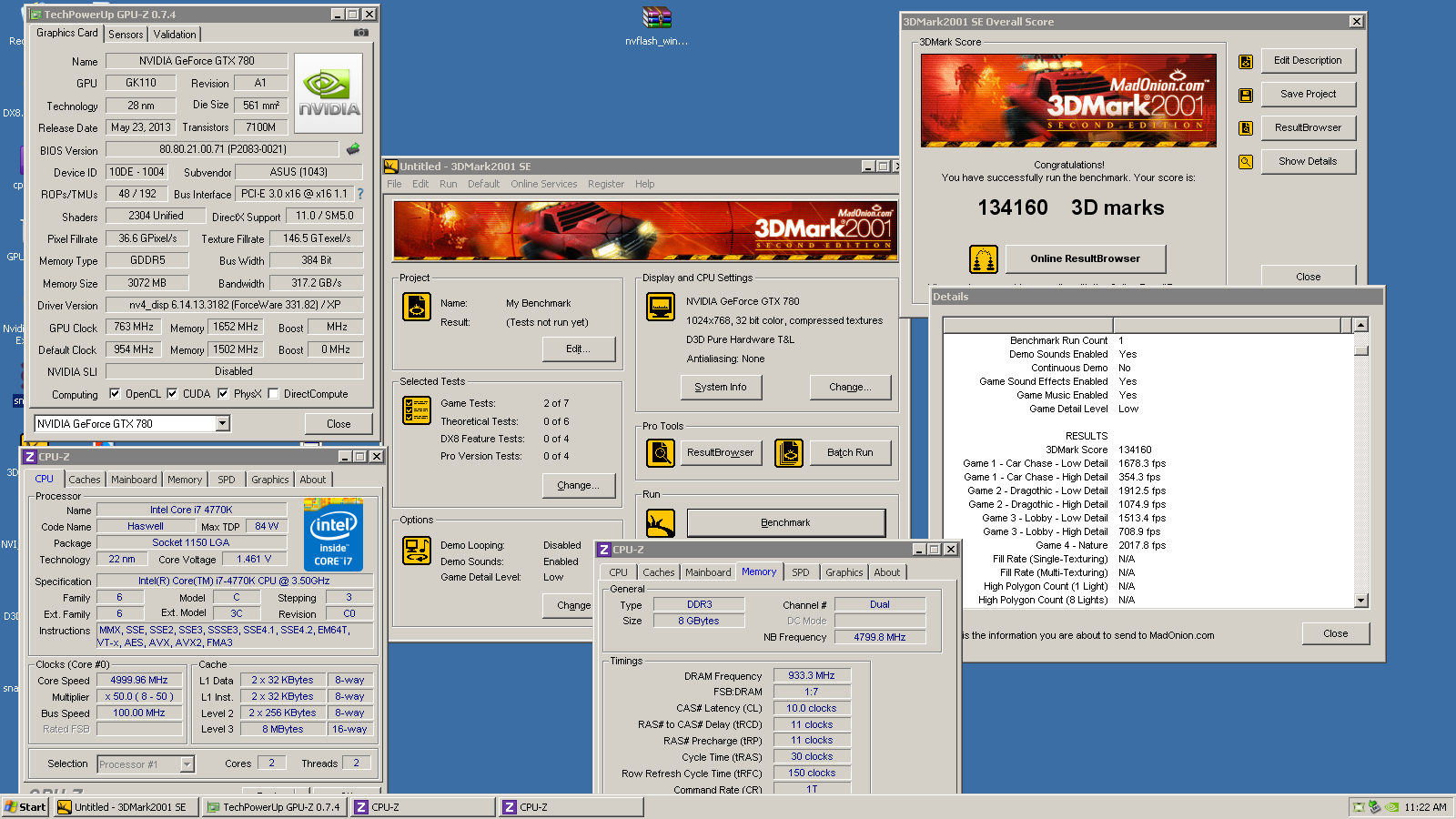Open the Caches tab in left CPU-Z window
The image size is (1456, 819).
tap(85, 480)
